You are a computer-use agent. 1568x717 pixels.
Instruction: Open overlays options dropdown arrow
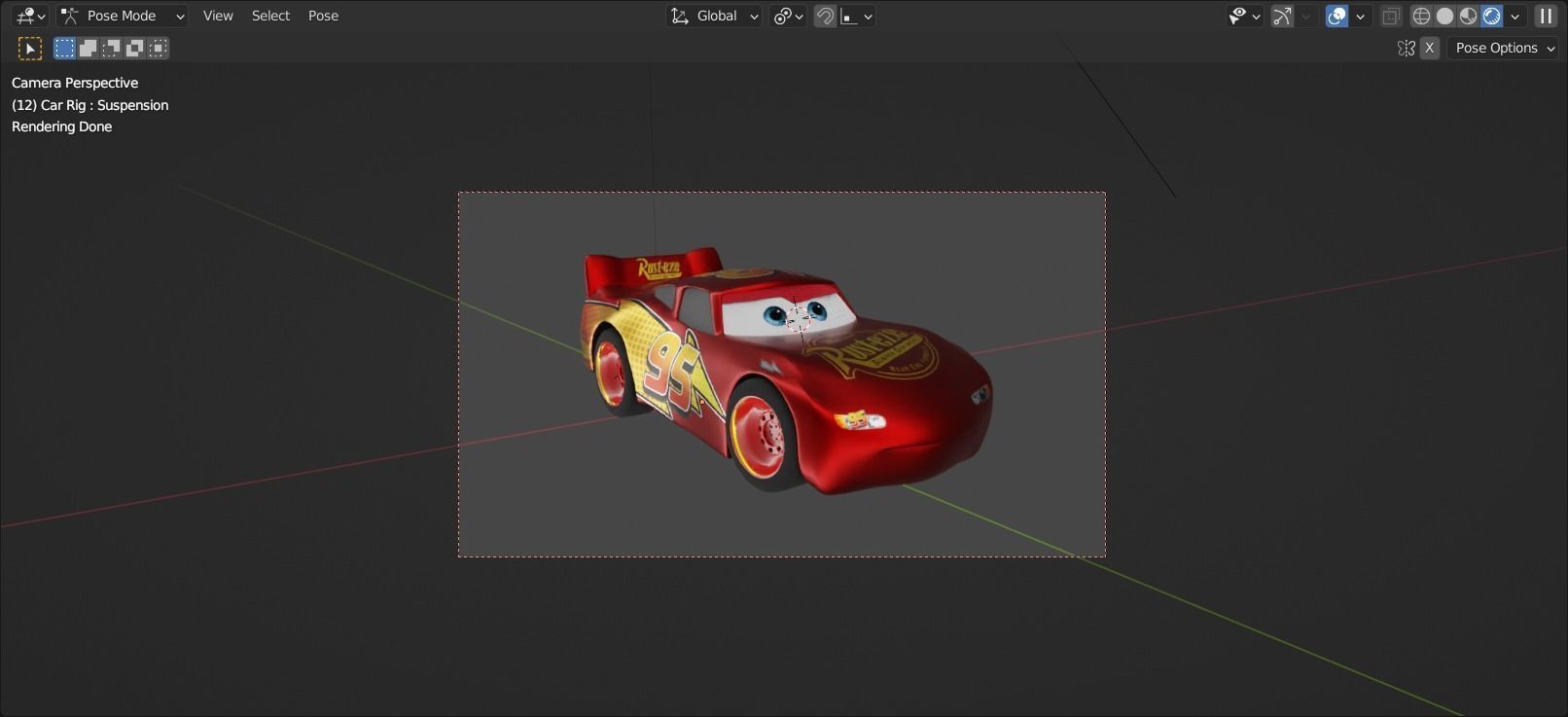click(1361, 16)
